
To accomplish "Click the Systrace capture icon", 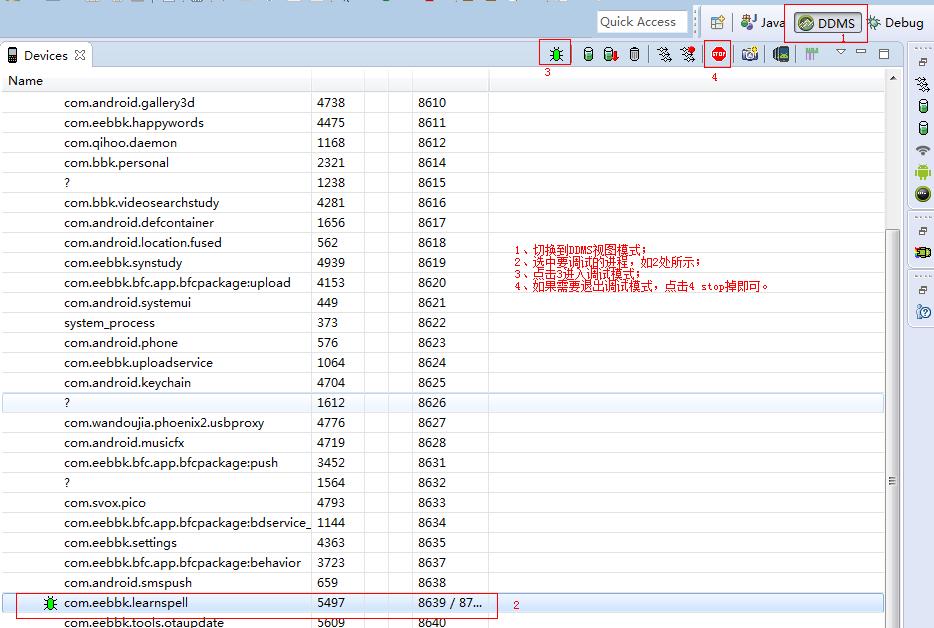I will point(811,54).
